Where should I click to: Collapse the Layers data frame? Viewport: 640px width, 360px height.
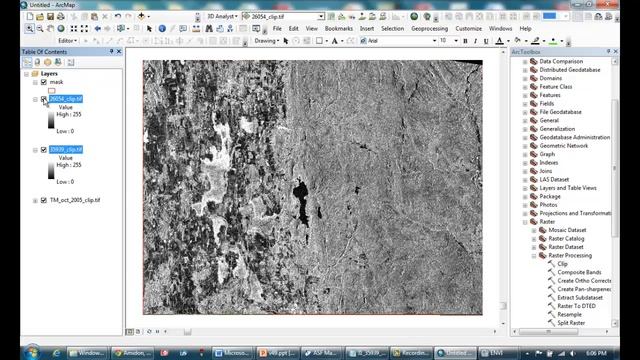[x=27, y=74]
